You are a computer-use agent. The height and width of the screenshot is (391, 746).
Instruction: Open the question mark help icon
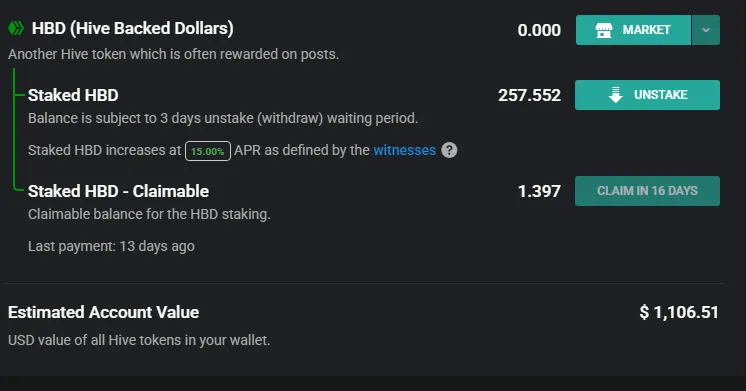[x=449, y=150]
